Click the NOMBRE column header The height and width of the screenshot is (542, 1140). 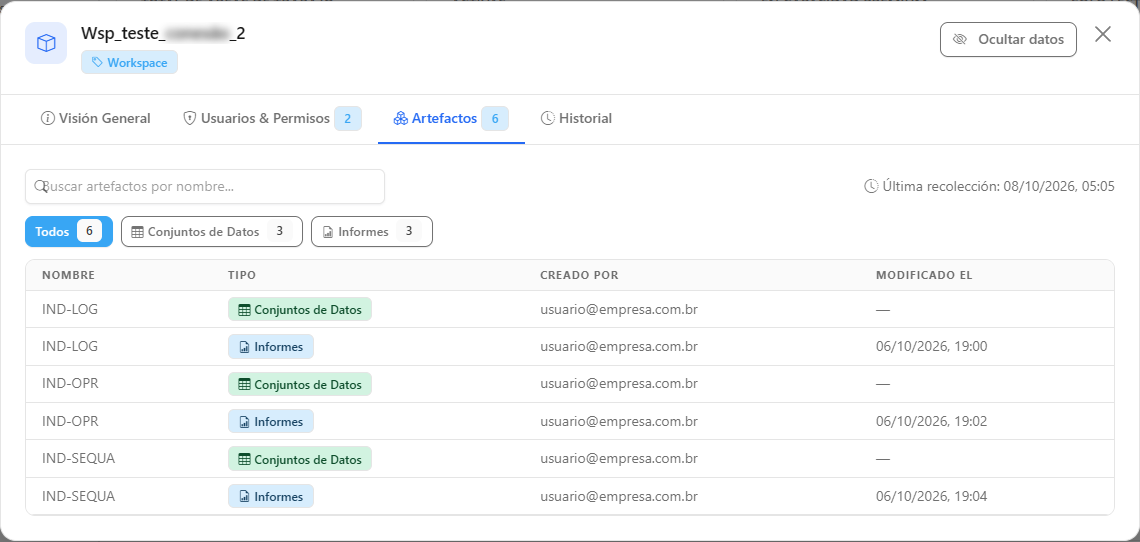click(68, 275)
